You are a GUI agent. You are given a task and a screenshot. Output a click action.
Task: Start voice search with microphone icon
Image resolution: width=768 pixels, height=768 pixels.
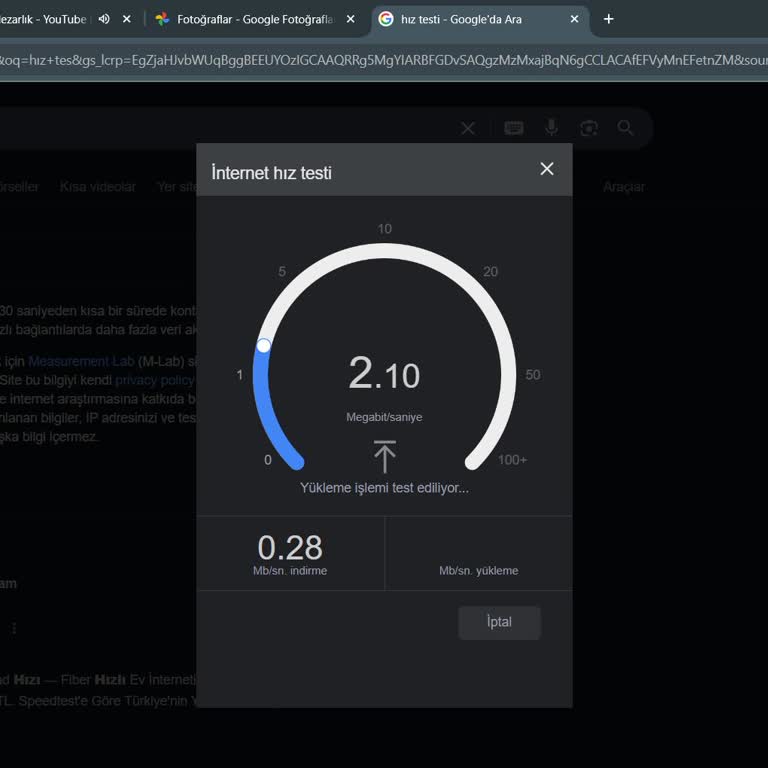552,127
